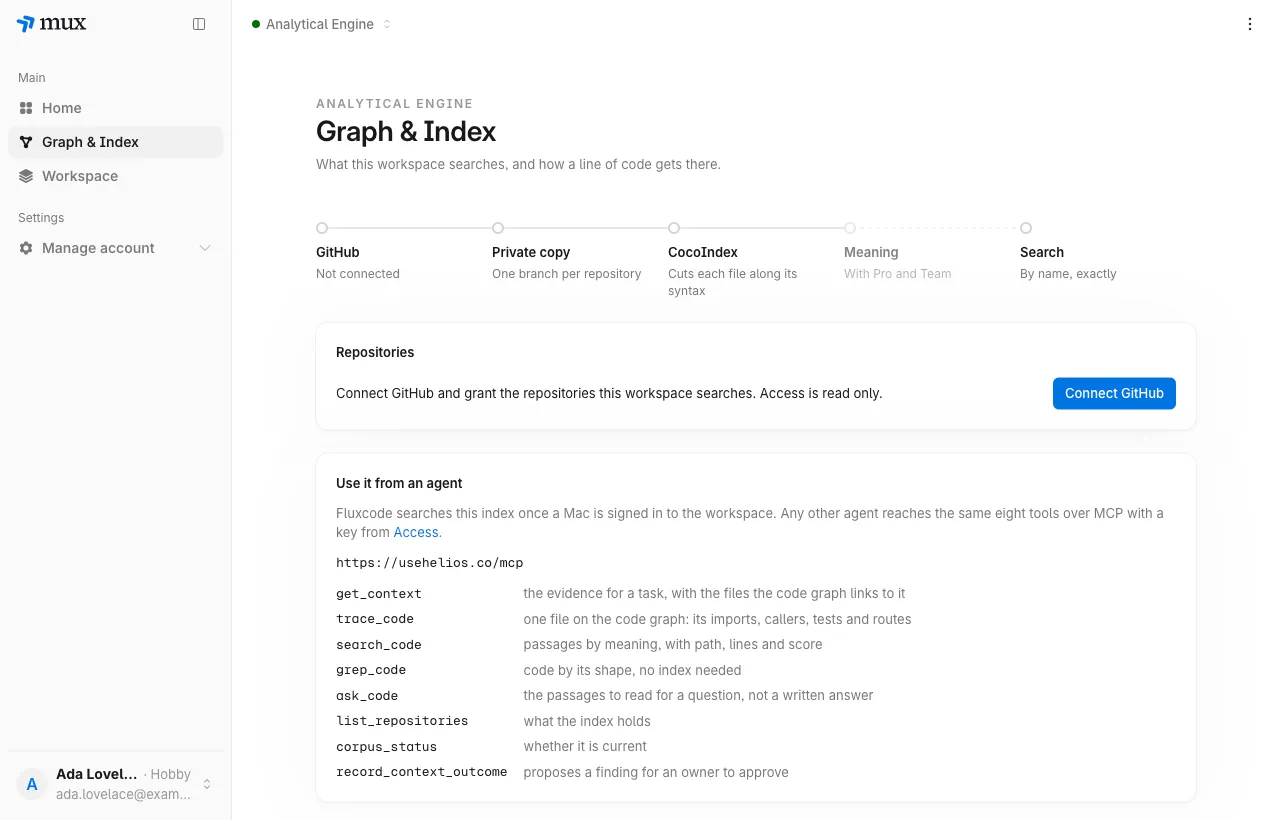The width and height of the screenshot is (1280, 820).
Task: Click the get_context tool name
Action: [379, 594]
